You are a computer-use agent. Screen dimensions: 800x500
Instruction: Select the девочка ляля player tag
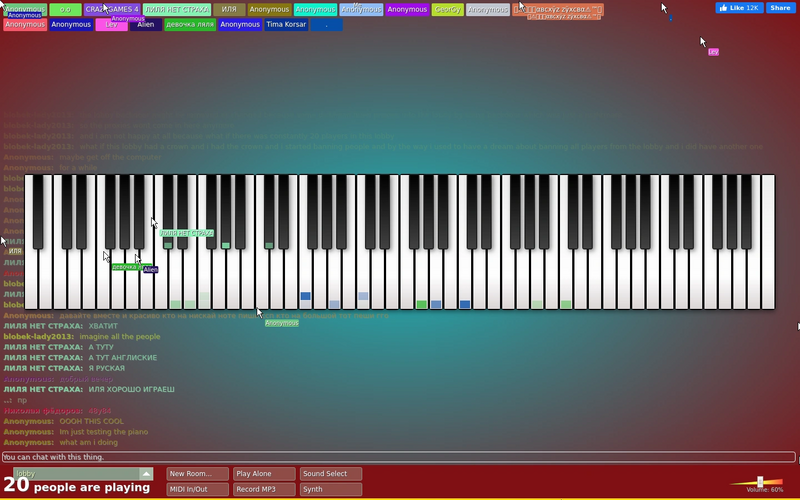point(190,24)
